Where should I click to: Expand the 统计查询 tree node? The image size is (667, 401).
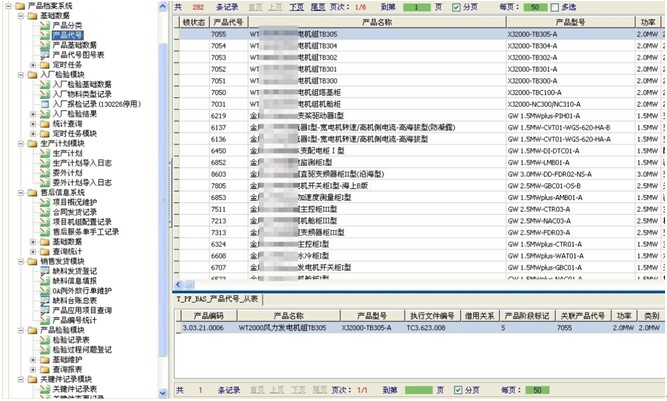coord(34,121)
